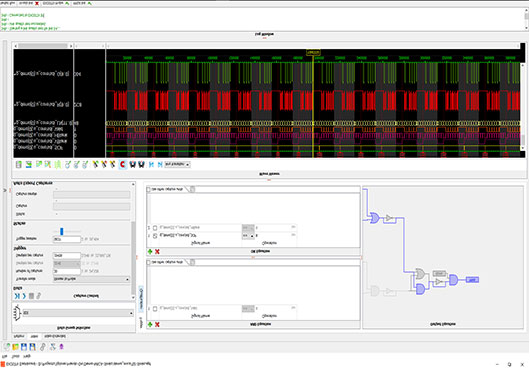Click the blue arrow icon next to the toolbar dropdown
Image resolution: width=530 pixels, height=369 pixels.
160,165
